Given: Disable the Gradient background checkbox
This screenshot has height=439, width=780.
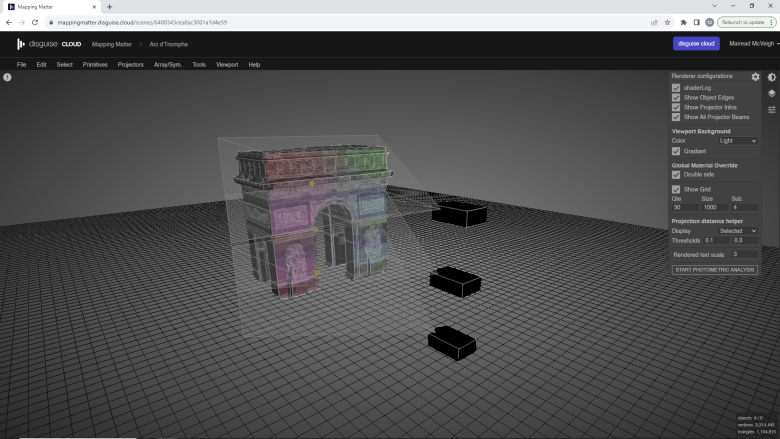Looking at the screenshot, I should [676, 151].
